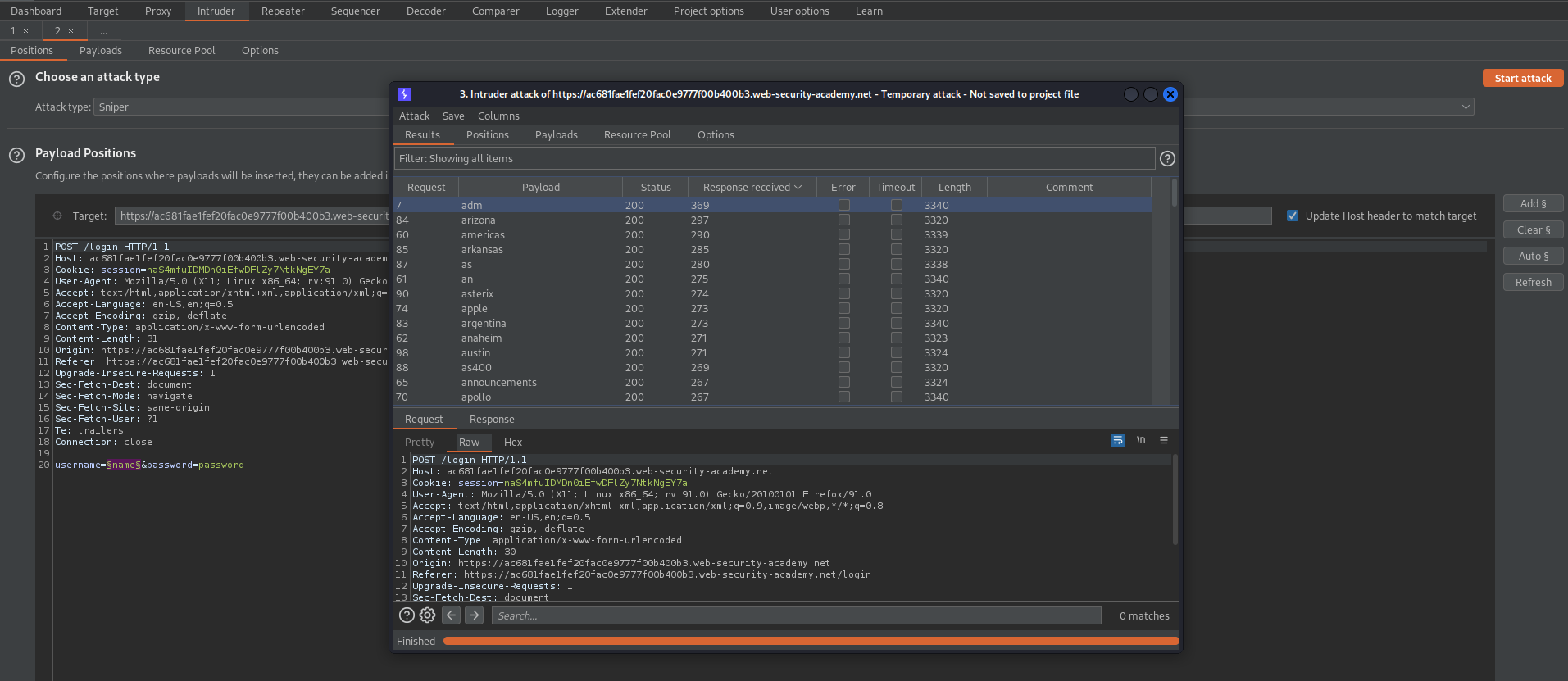
Task: Toggle Error checkbox for adm row
Action: tap(844, 205)
